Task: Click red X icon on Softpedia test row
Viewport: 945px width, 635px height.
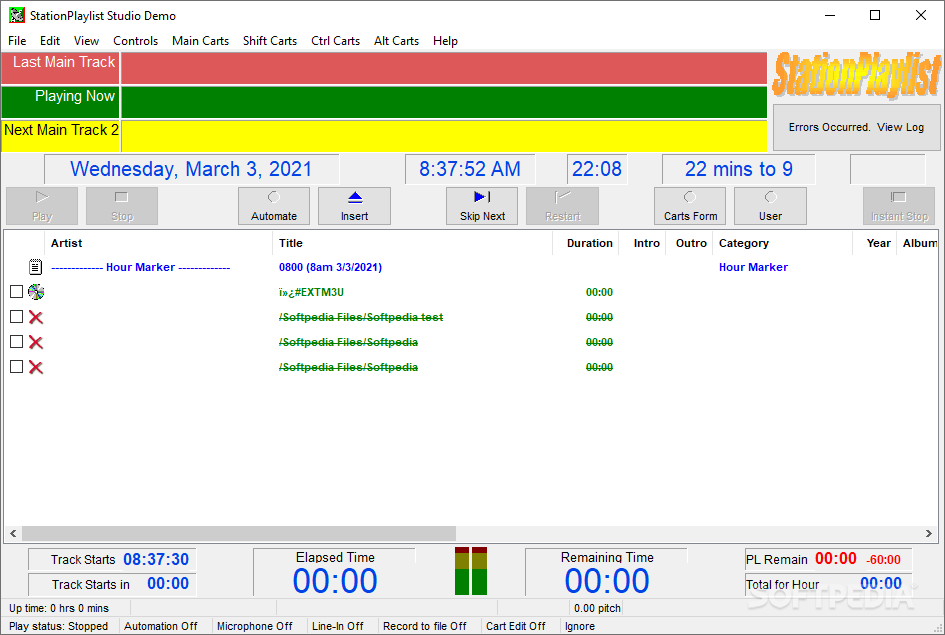Action: coord(36,317)
